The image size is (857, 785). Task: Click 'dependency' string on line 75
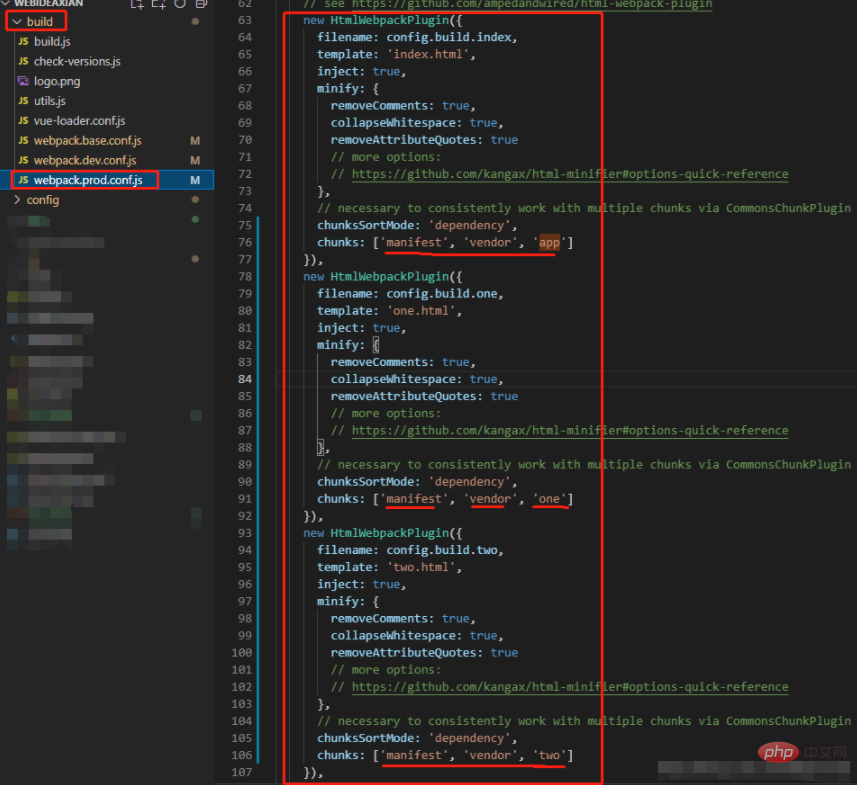(469, 225)
